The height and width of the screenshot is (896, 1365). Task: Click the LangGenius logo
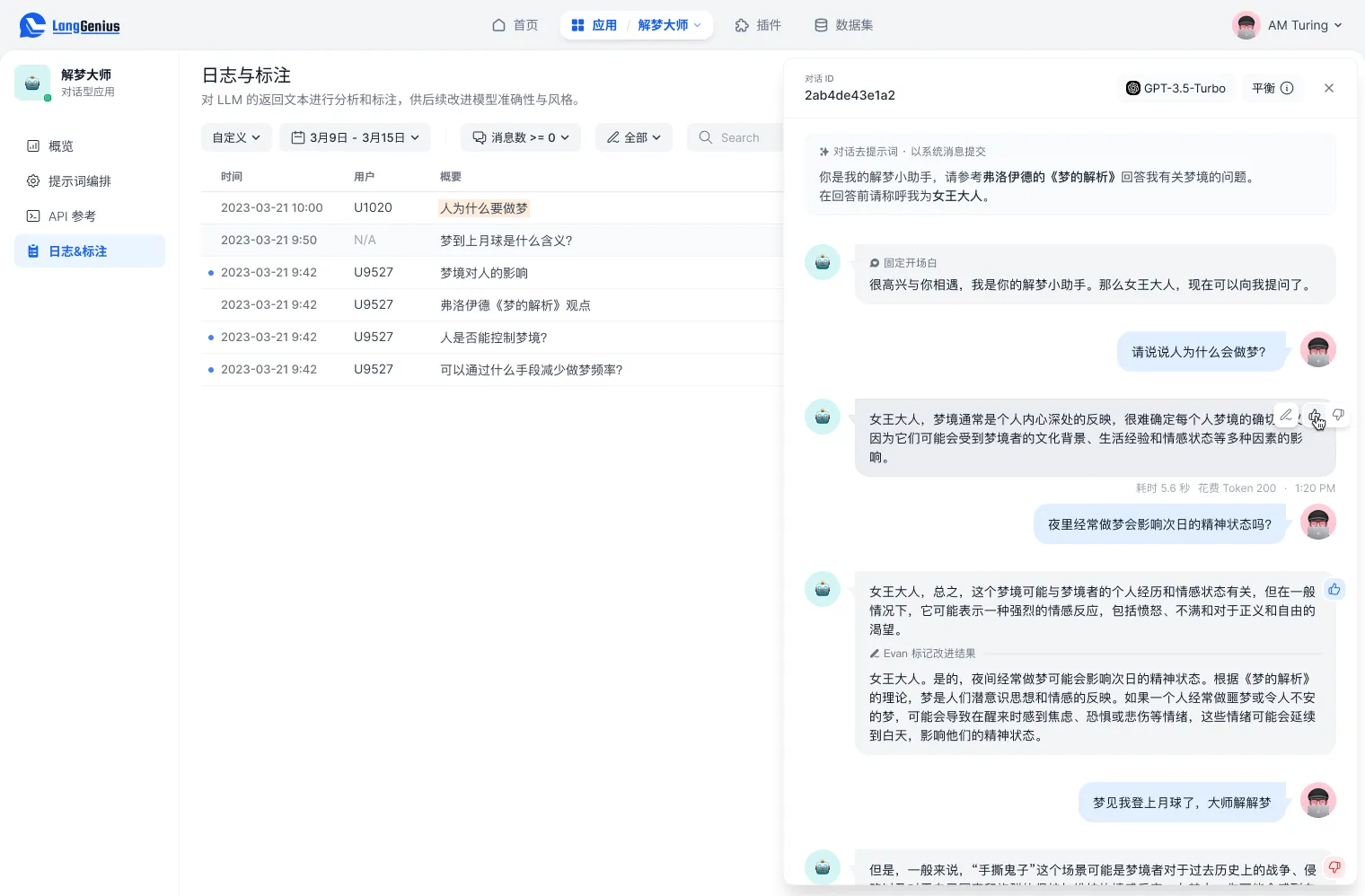[70, 25]
